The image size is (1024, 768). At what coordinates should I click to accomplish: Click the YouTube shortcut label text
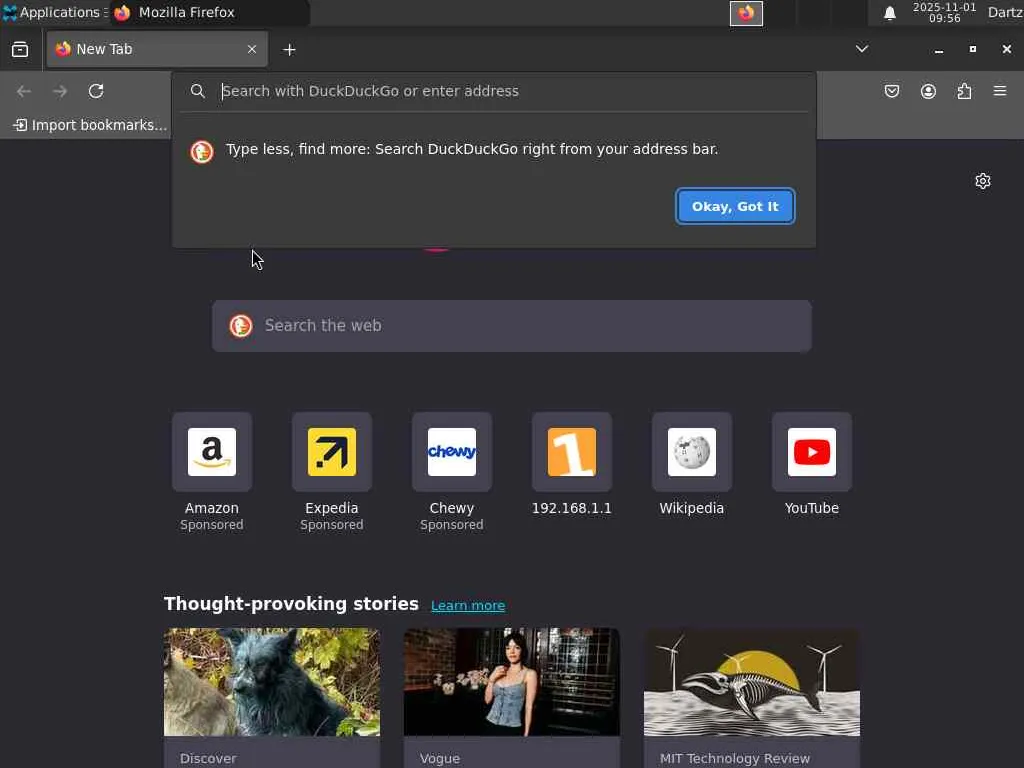pos(812,508)
